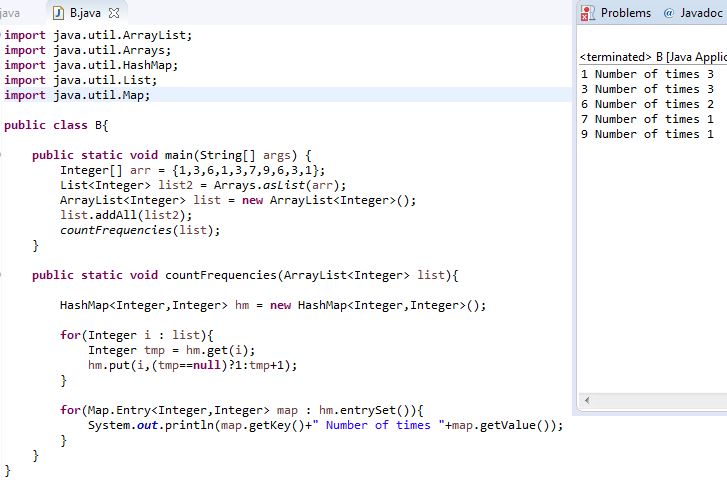Click the 'public class B{' declaration
This screenshot has width=727, height=480.
(56, 125)
